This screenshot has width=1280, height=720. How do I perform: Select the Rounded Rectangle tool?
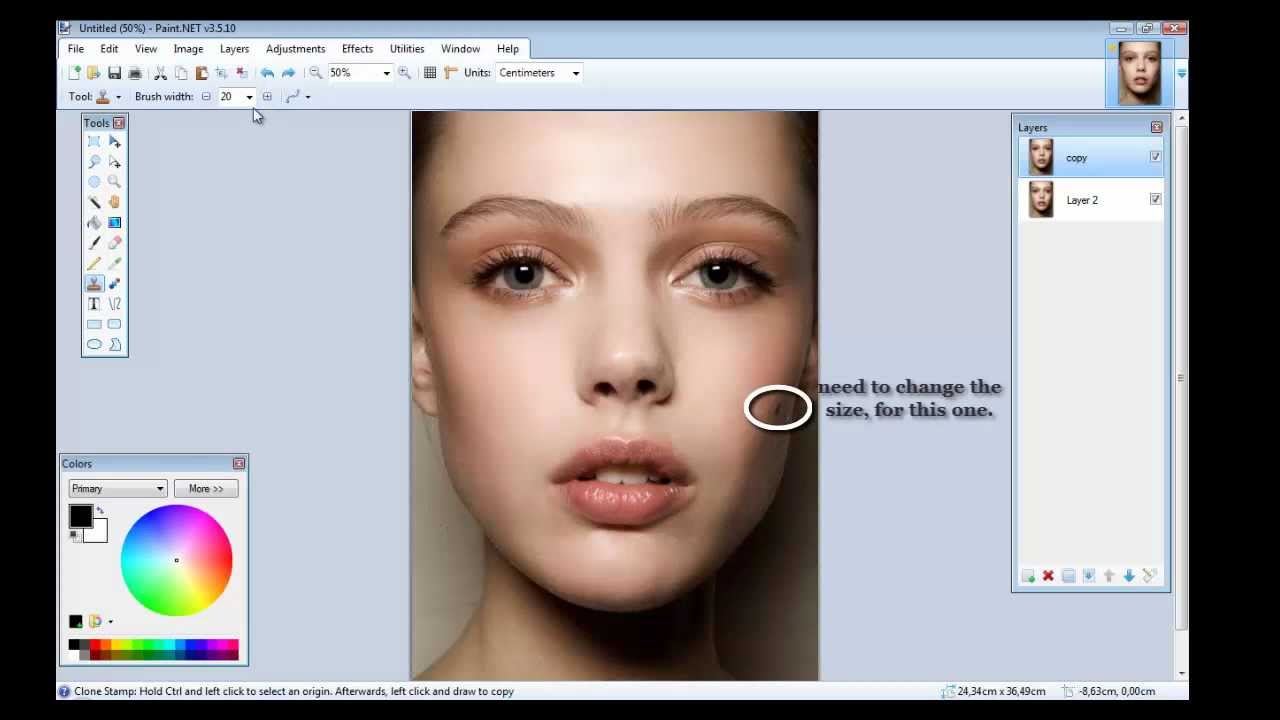[x=114, y=324]
